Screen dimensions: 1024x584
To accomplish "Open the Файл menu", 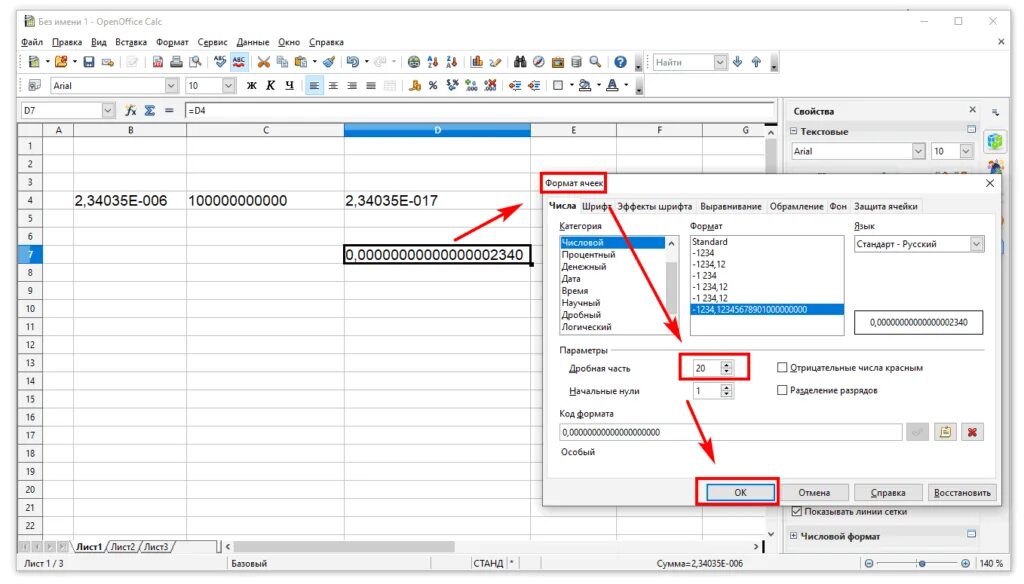I will pyautogui.click(x=31, y=42).
